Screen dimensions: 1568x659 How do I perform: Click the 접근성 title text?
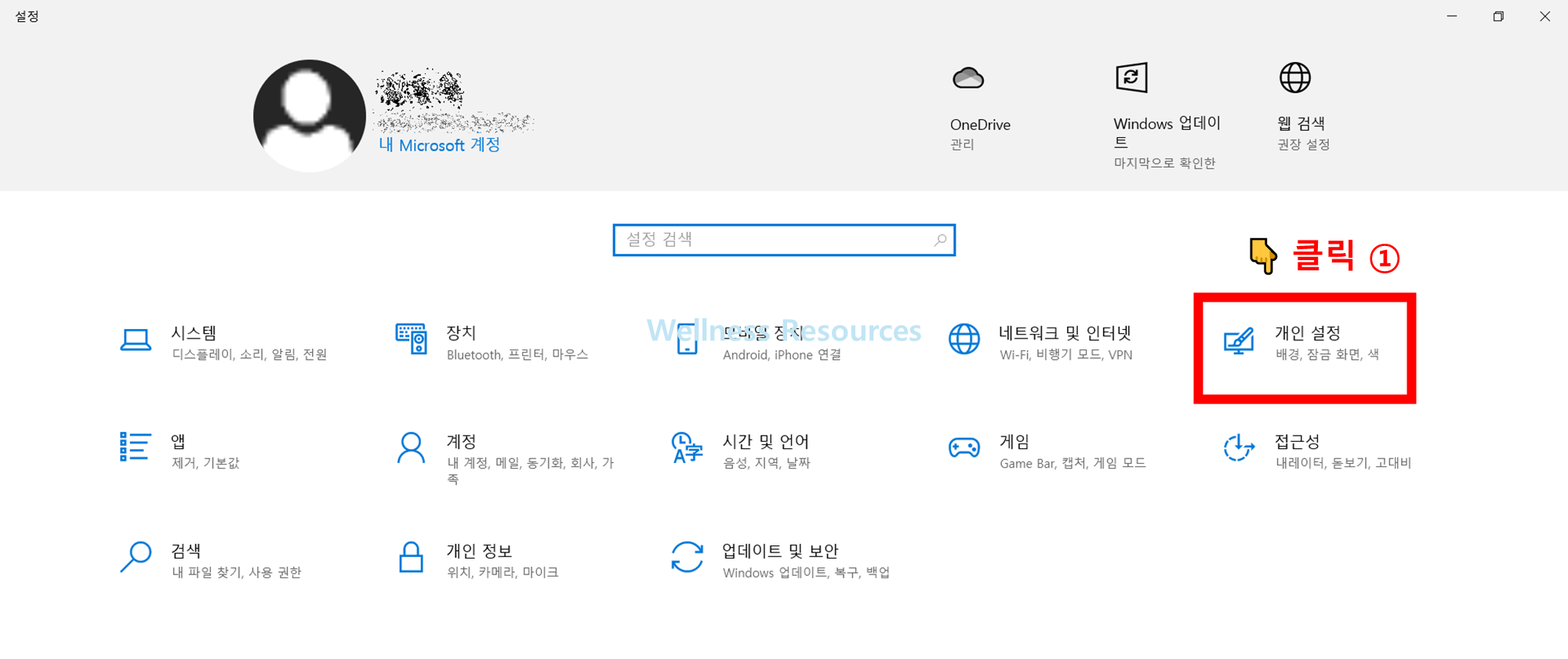click(x=1298, y=442)
